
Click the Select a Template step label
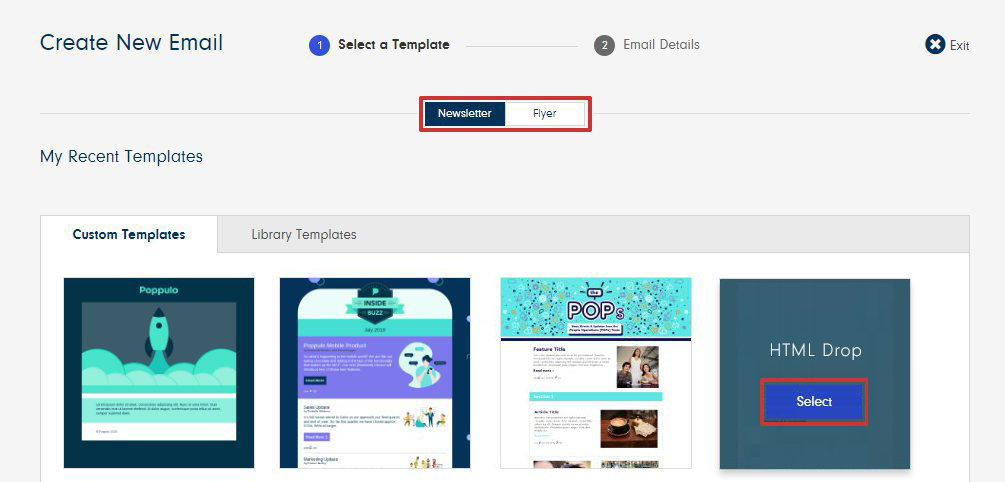coord(394,45)
